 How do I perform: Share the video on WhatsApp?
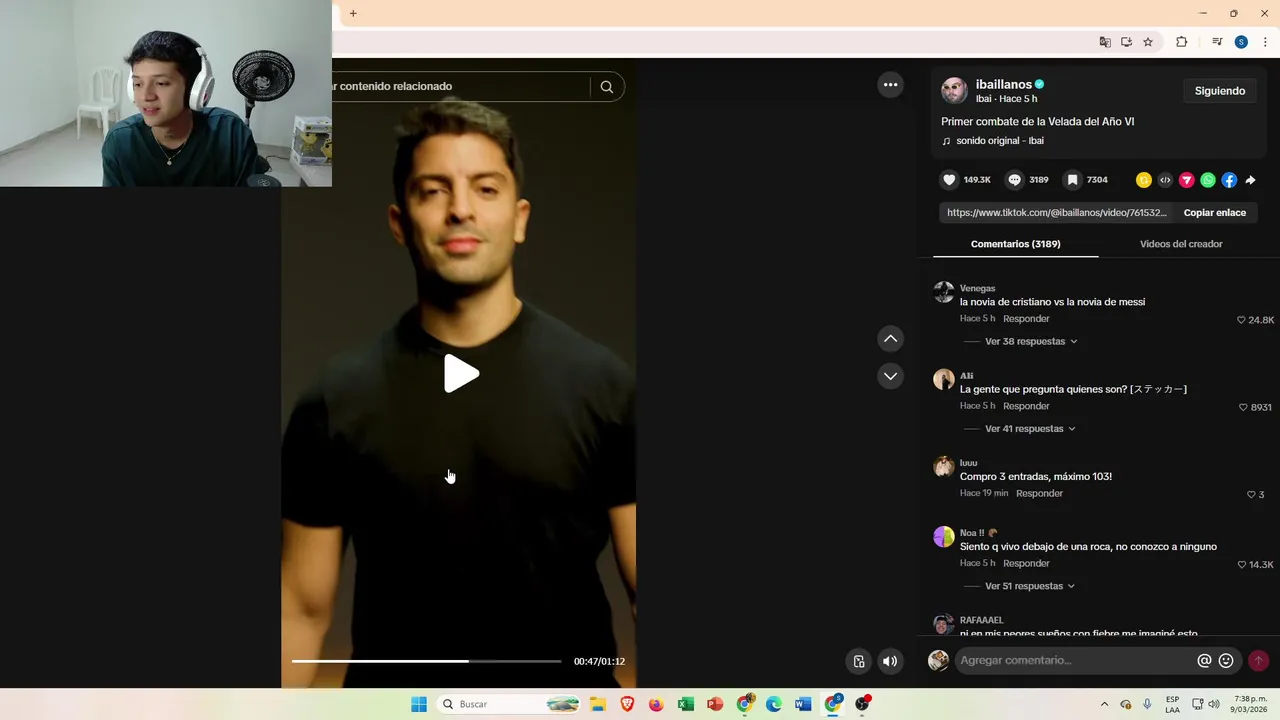1208,180
